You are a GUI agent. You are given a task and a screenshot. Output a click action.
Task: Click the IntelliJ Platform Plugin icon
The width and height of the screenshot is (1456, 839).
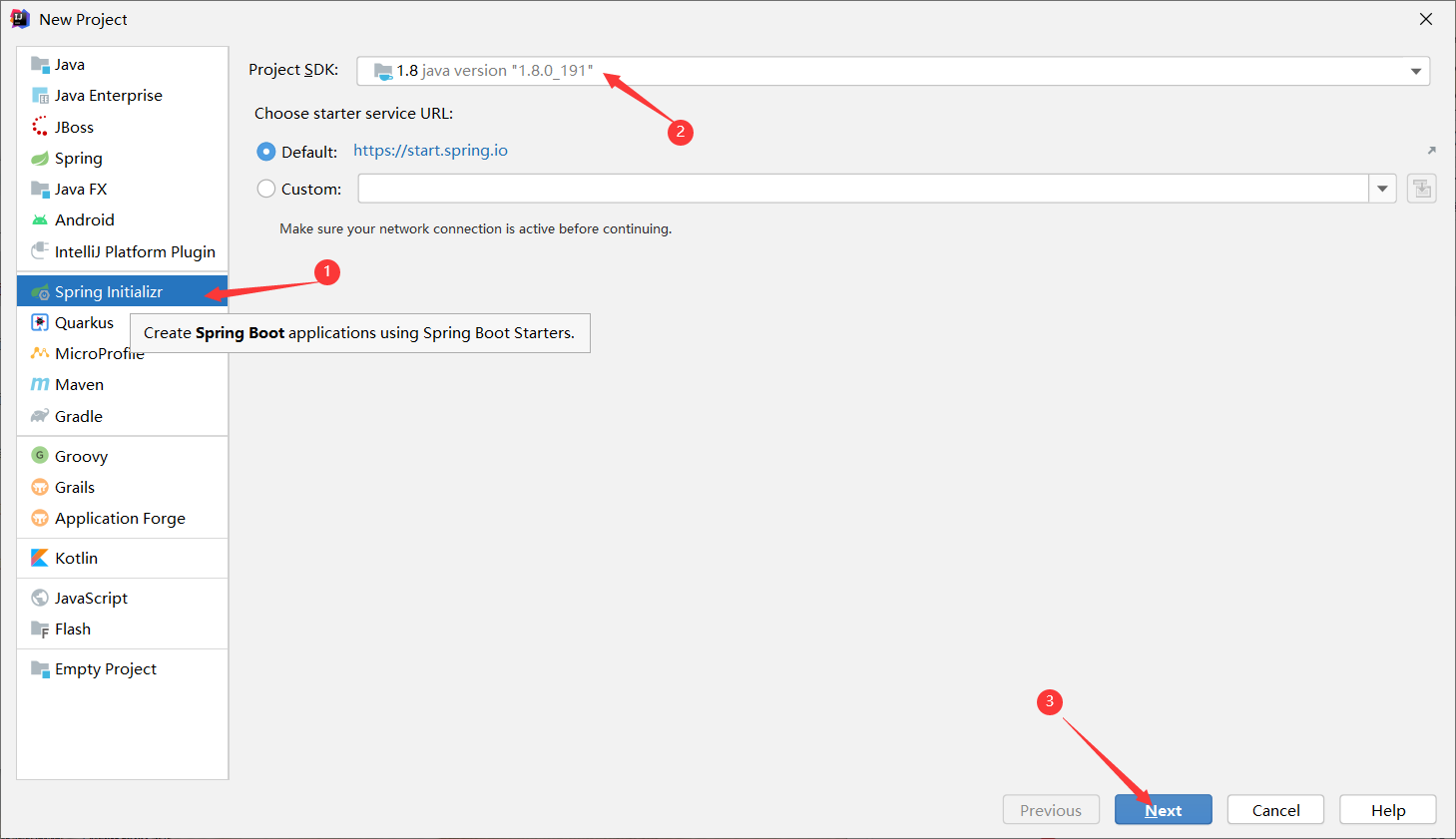tap(40, 250)
